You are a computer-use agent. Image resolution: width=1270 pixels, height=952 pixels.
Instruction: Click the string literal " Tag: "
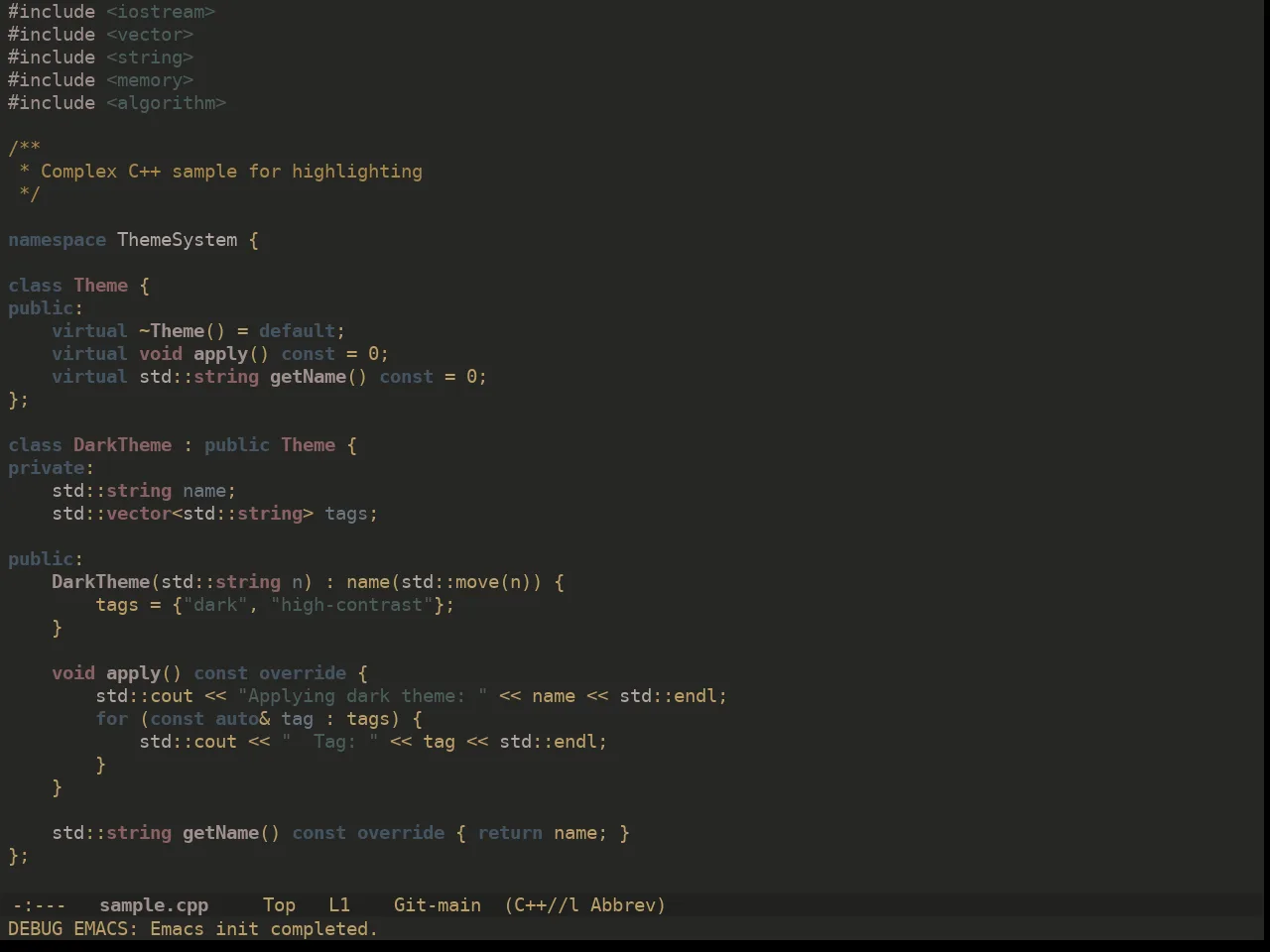329,742
